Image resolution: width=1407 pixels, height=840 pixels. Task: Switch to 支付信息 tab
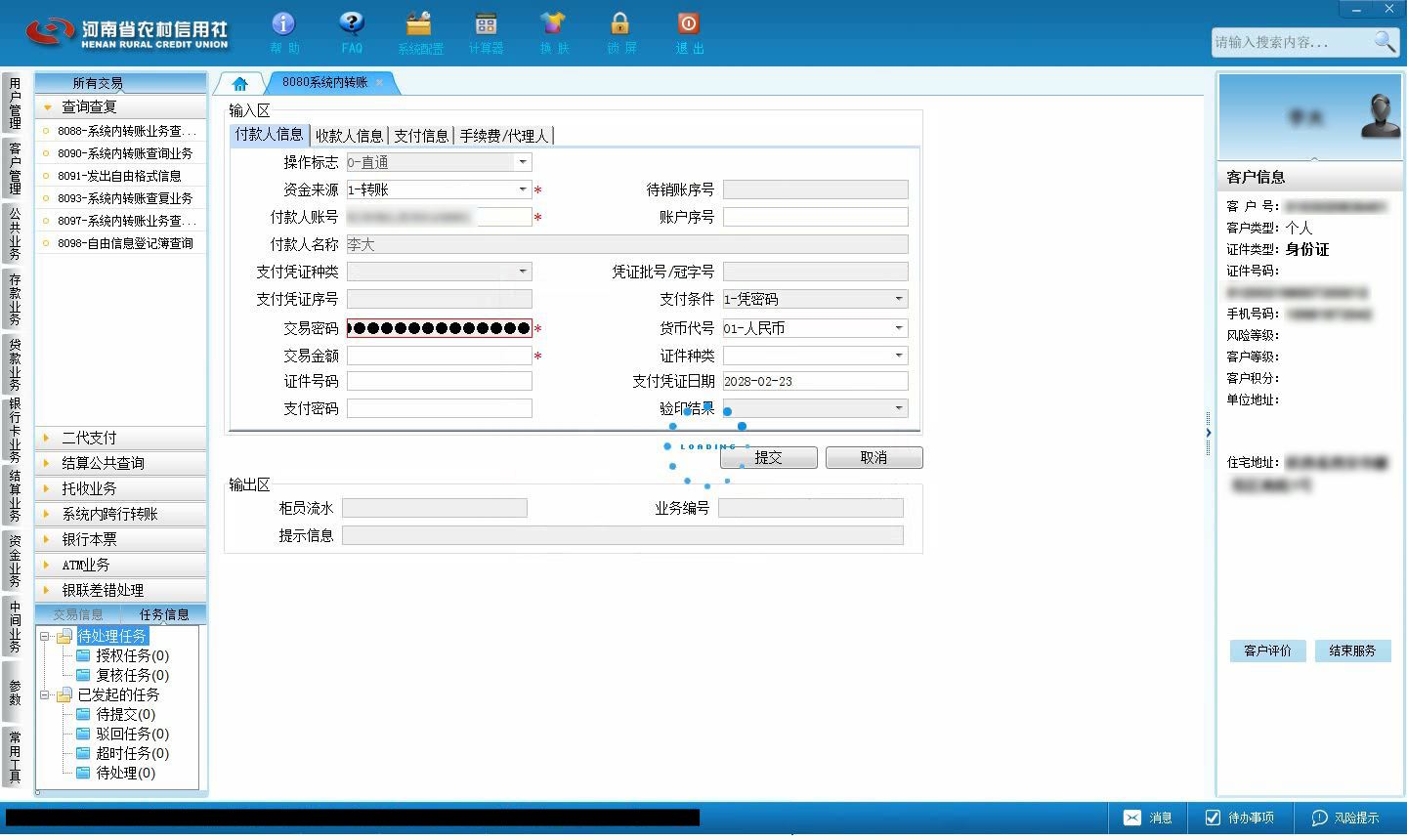[421, 136]
